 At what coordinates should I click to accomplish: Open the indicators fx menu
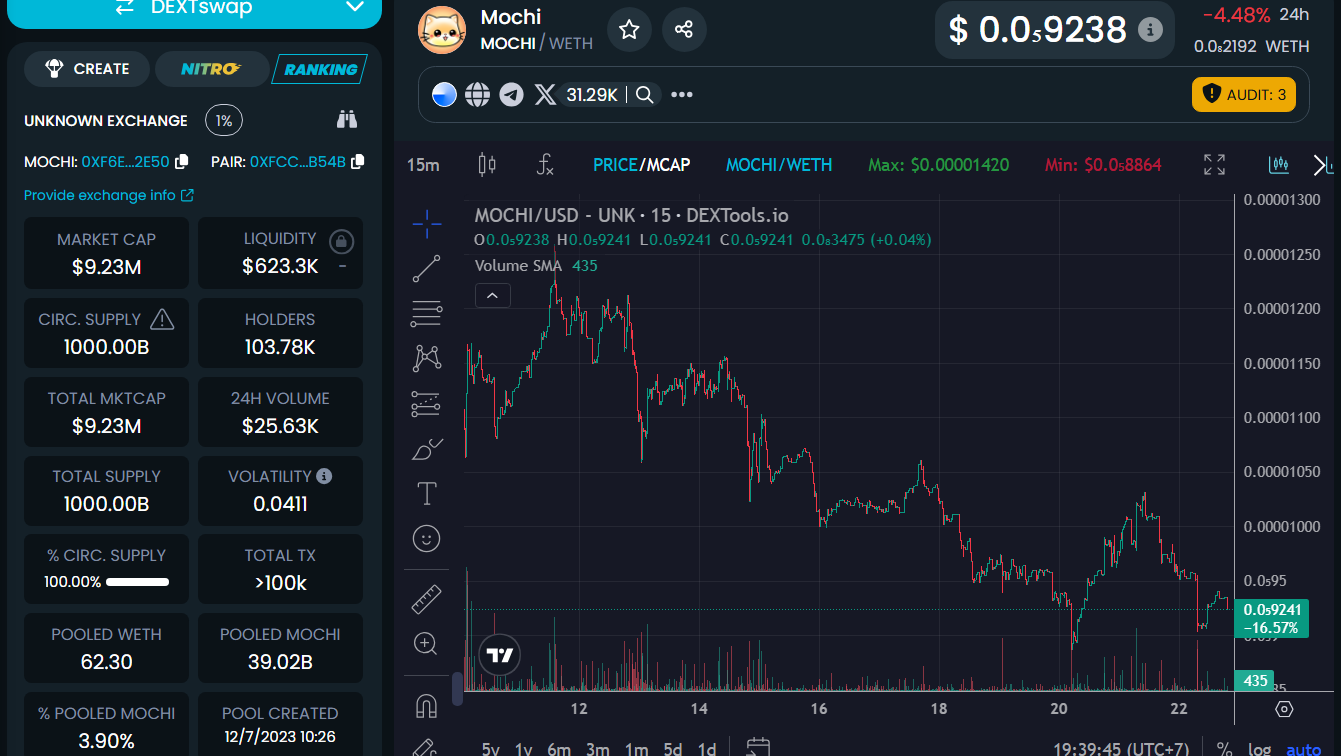pyautogui.click(x=546, y=165)
